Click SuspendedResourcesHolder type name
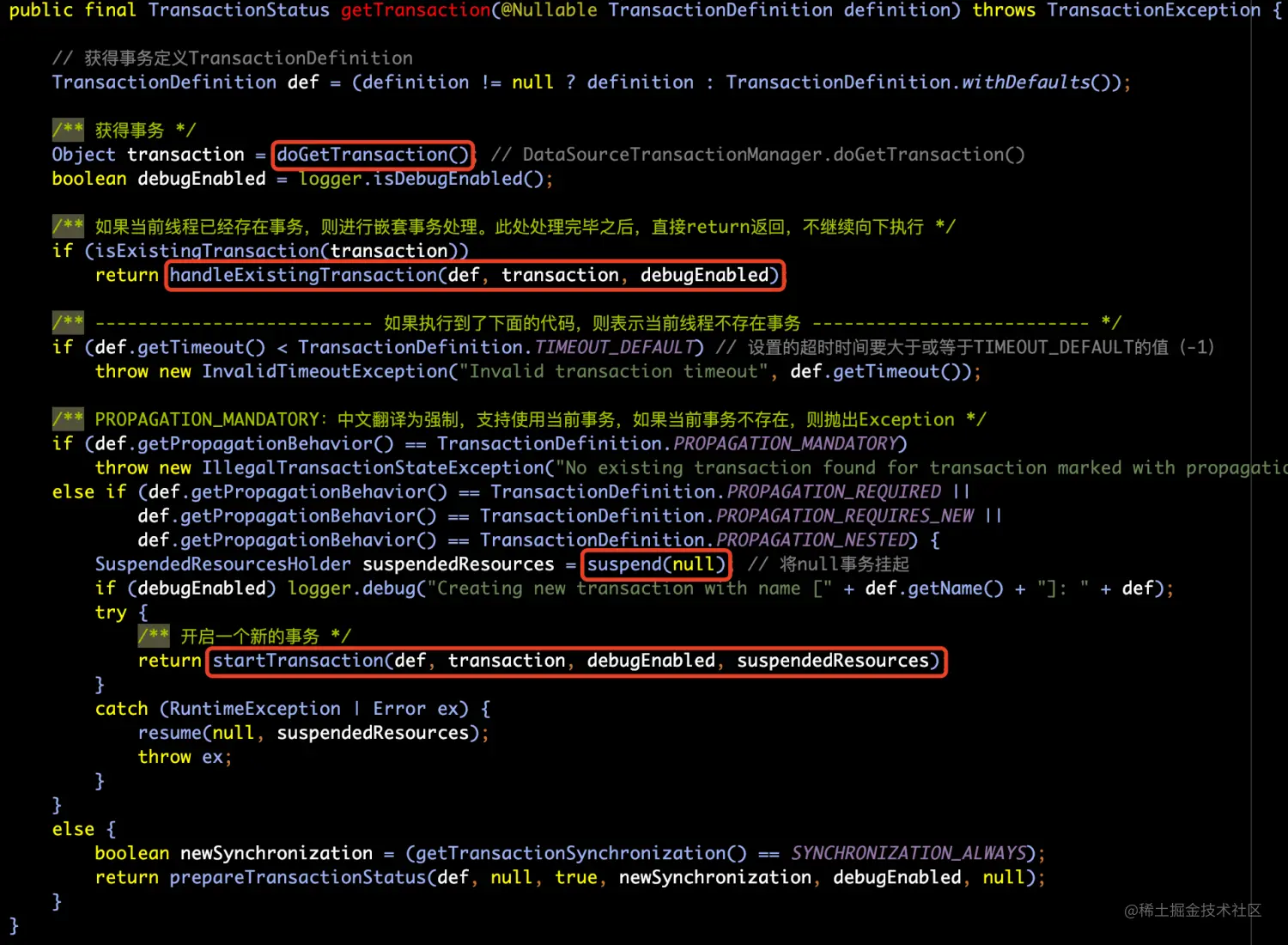Image resolution: width=1288 pixels, height=945 pixels. tap(223, 564)
